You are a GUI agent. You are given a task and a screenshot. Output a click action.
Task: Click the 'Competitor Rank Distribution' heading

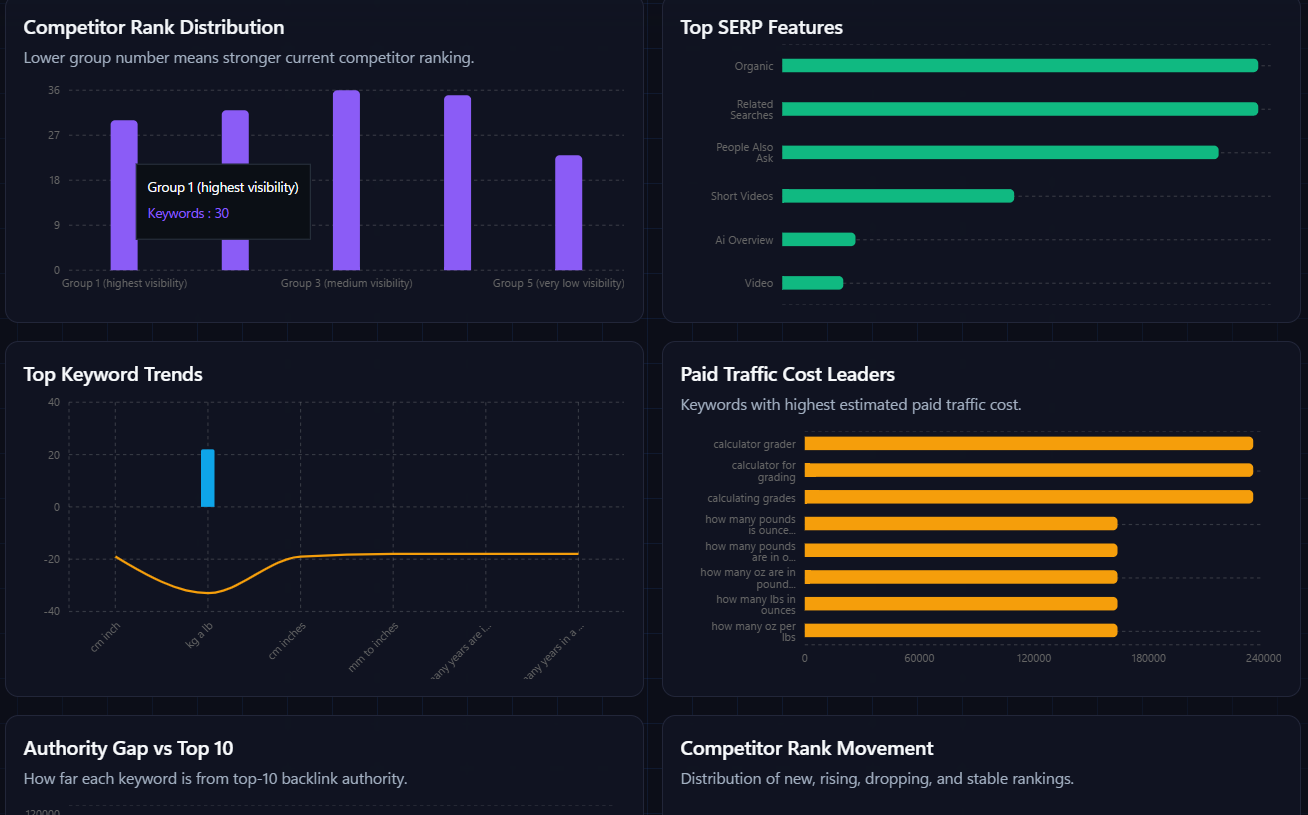coord(154,28)
